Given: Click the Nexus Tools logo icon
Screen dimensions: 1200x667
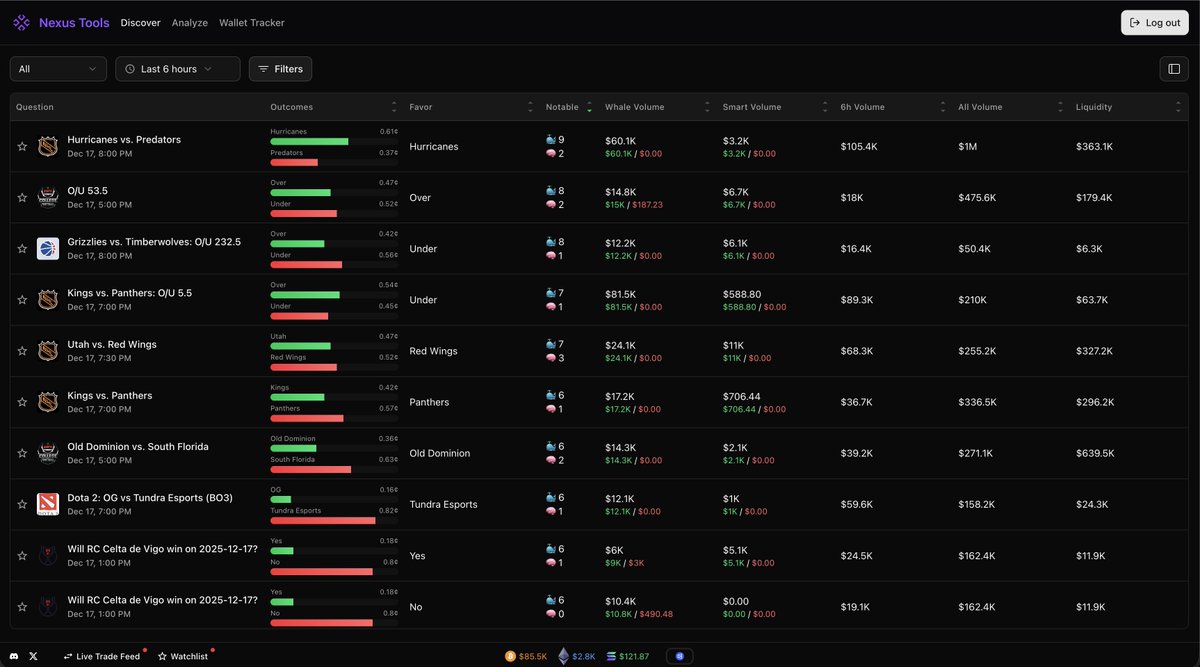Looking at the screenshot, I should [x=22, y=22].
